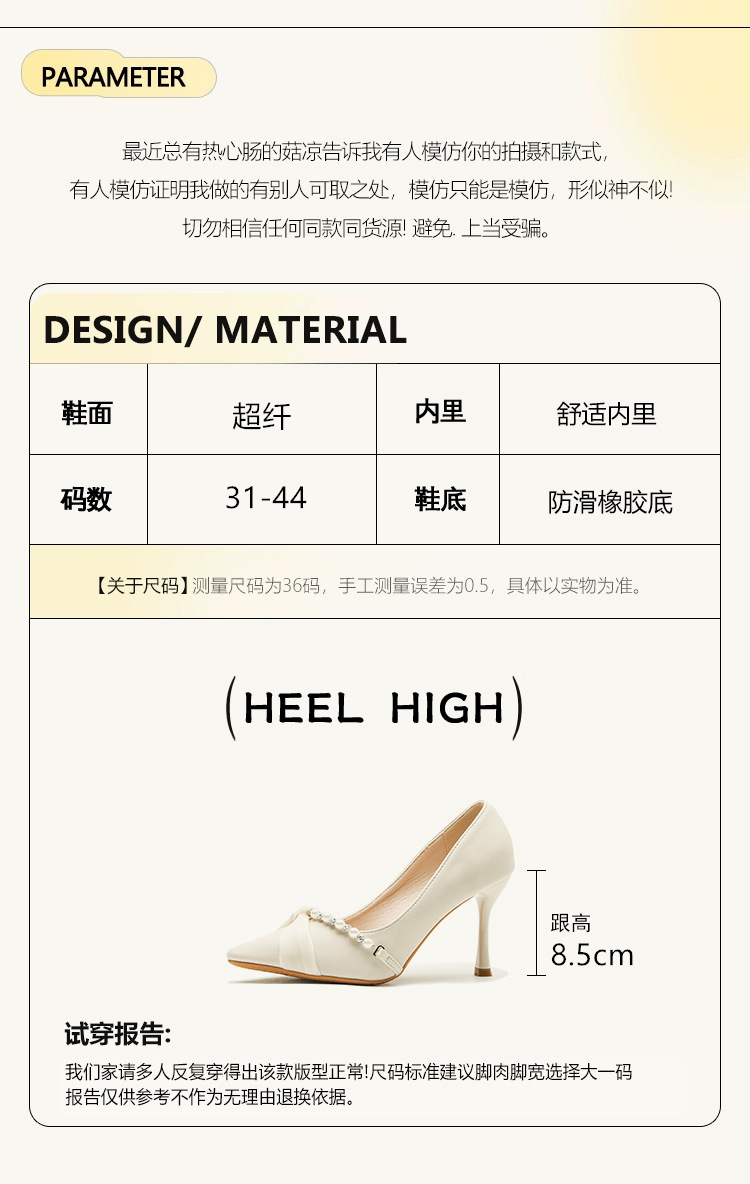
Task: Click the 试穿报告 heading
Action: [118, 1034]
